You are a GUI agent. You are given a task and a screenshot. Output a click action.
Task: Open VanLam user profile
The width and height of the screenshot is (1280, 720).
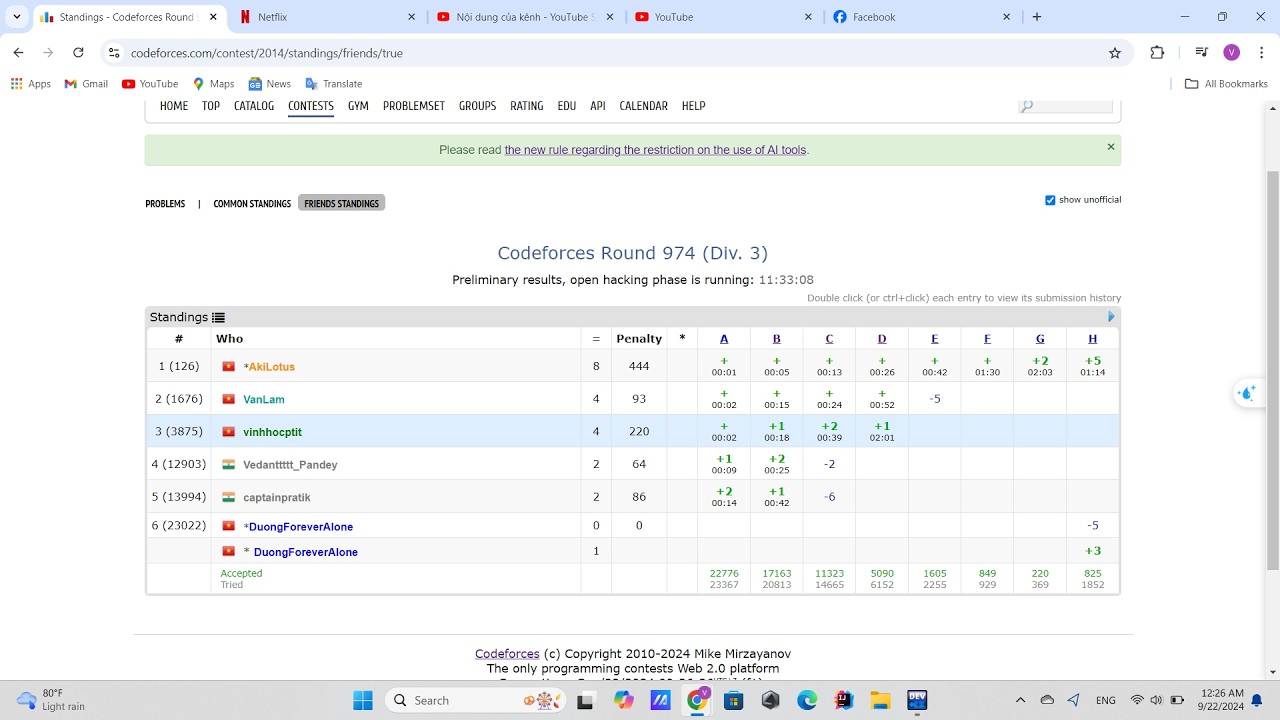click(x=264, y=399)
